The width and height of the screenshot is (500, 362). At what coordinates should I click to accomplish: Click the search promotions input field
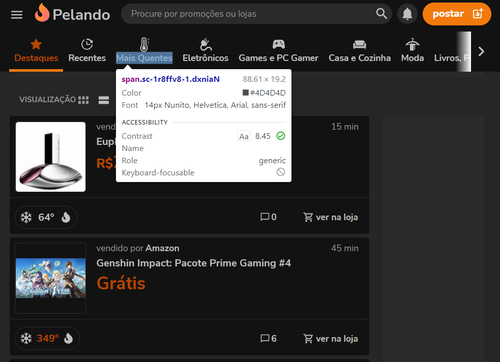tap(252, 14)
